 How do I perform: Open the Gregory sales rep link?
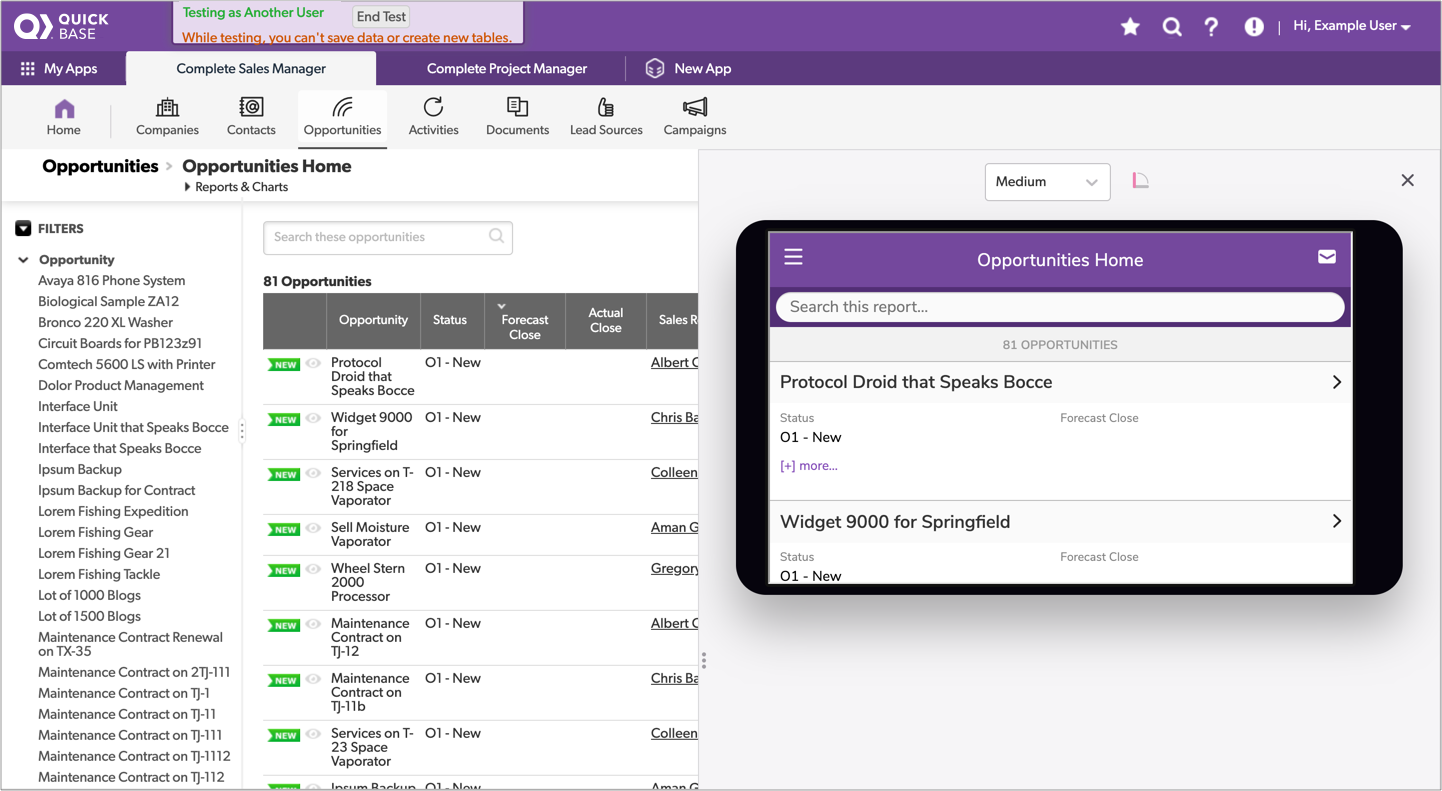(674, 569)
